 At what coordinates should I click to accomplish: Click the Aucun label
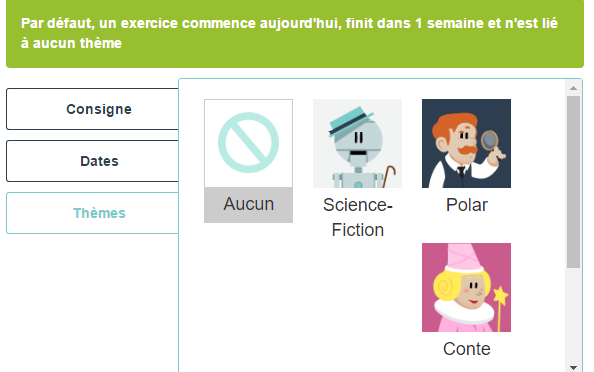point(249,204)
